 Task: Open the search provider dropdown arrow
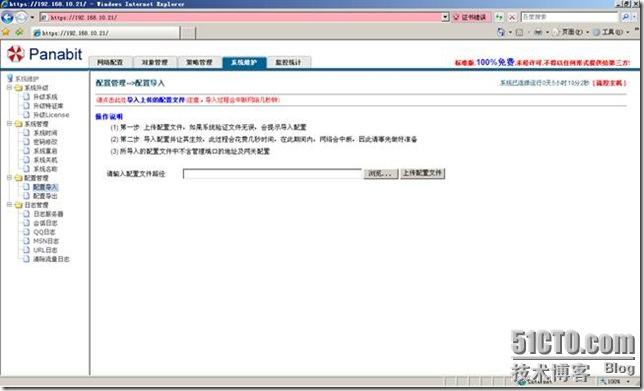pyautogui.click(x=634, y=17)
